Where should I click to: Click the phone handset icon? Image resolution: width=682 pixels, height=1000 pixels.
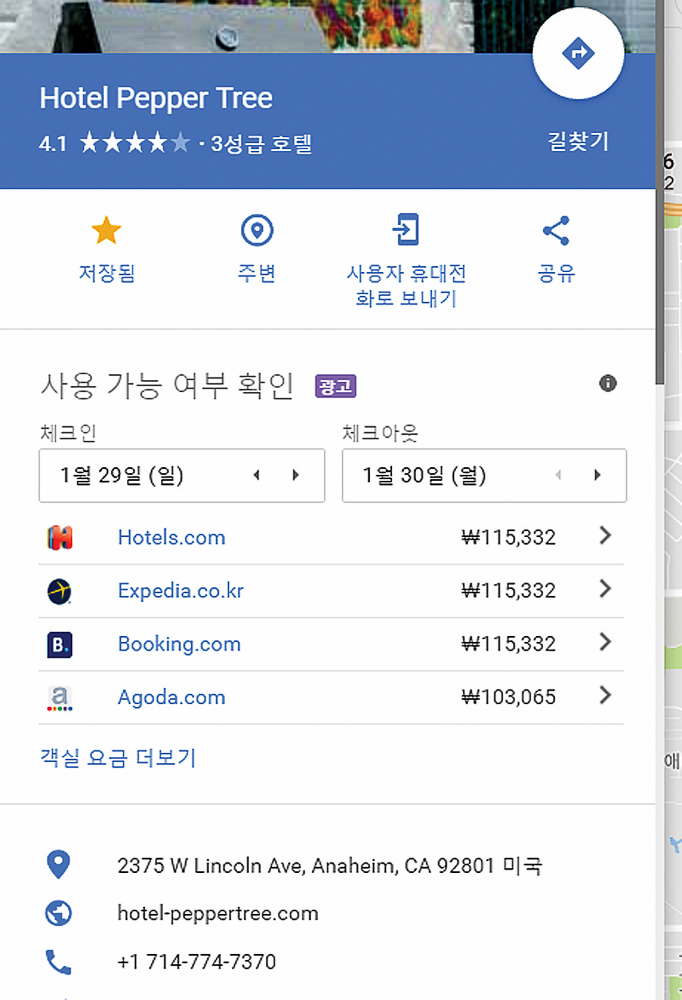(58, 962)
